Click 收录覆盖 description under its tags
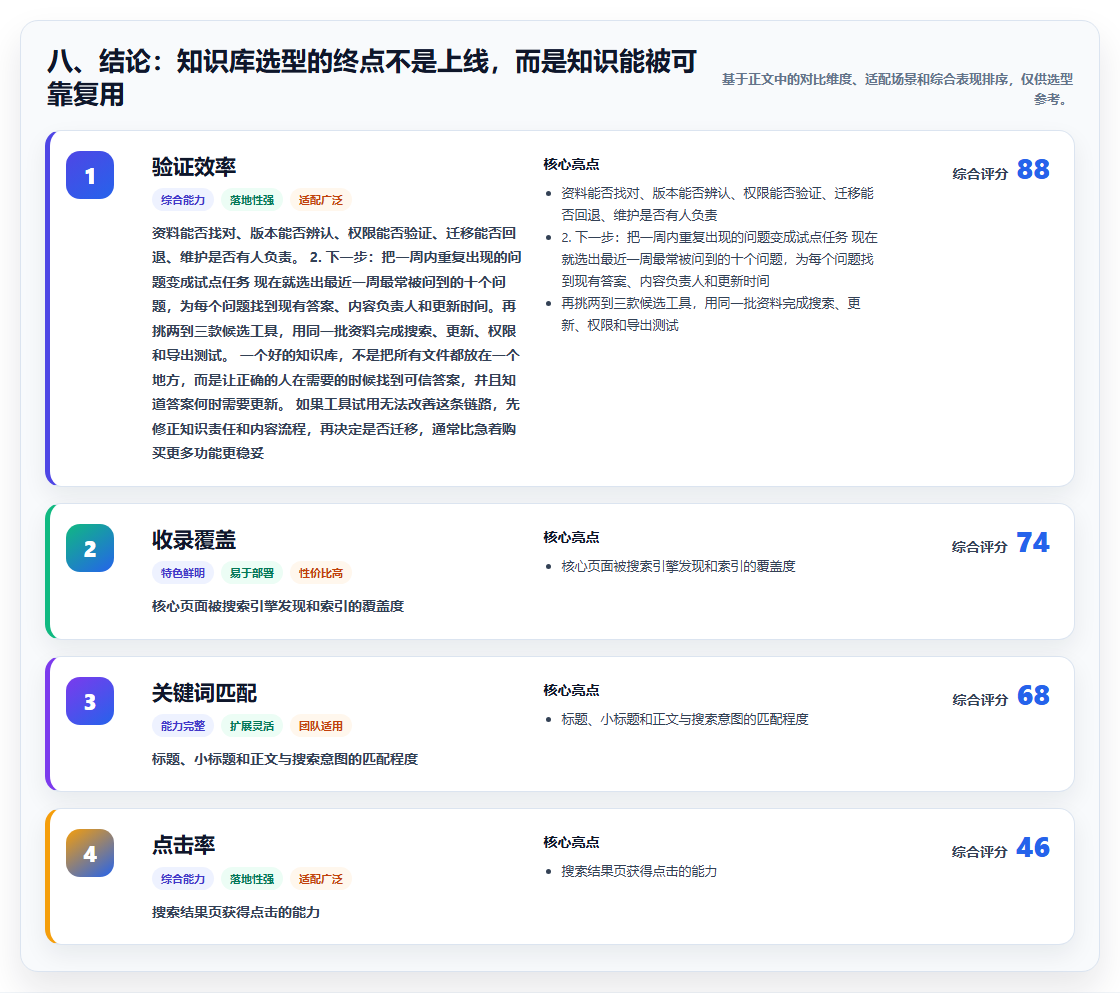 click(x=278, y=606)
